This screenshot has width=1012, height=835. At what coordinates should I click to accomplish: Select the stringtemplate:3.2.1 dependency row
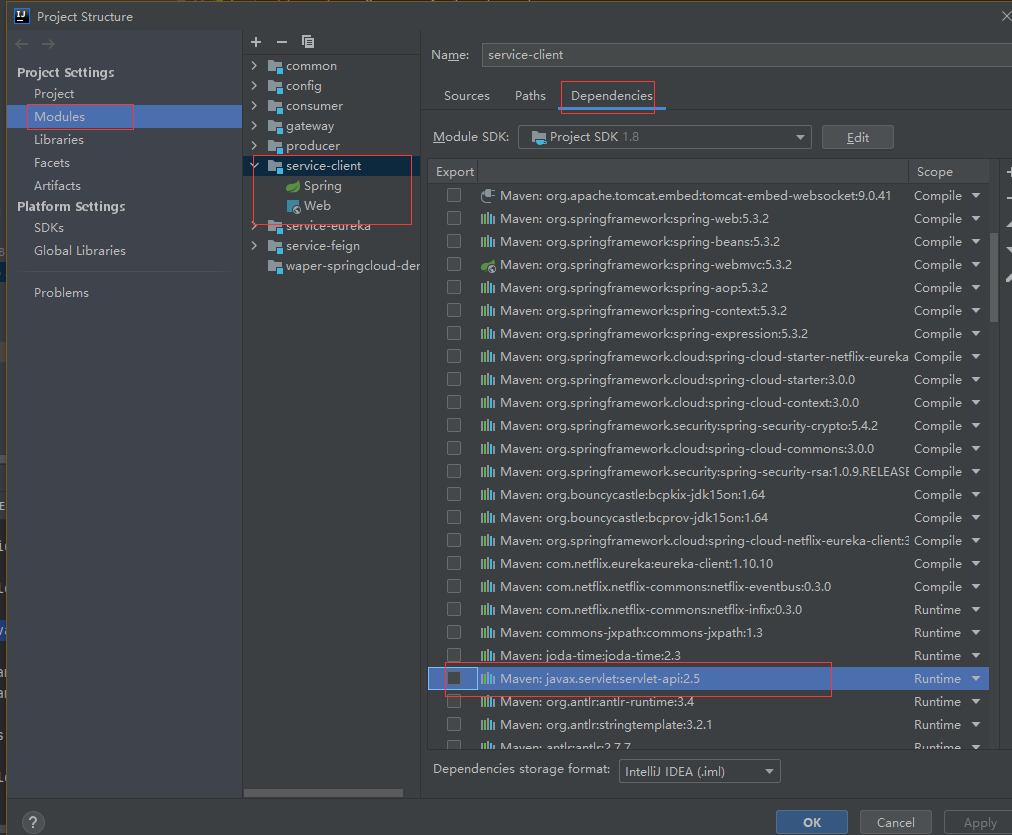pyautogui.click(x=708, y=725)
